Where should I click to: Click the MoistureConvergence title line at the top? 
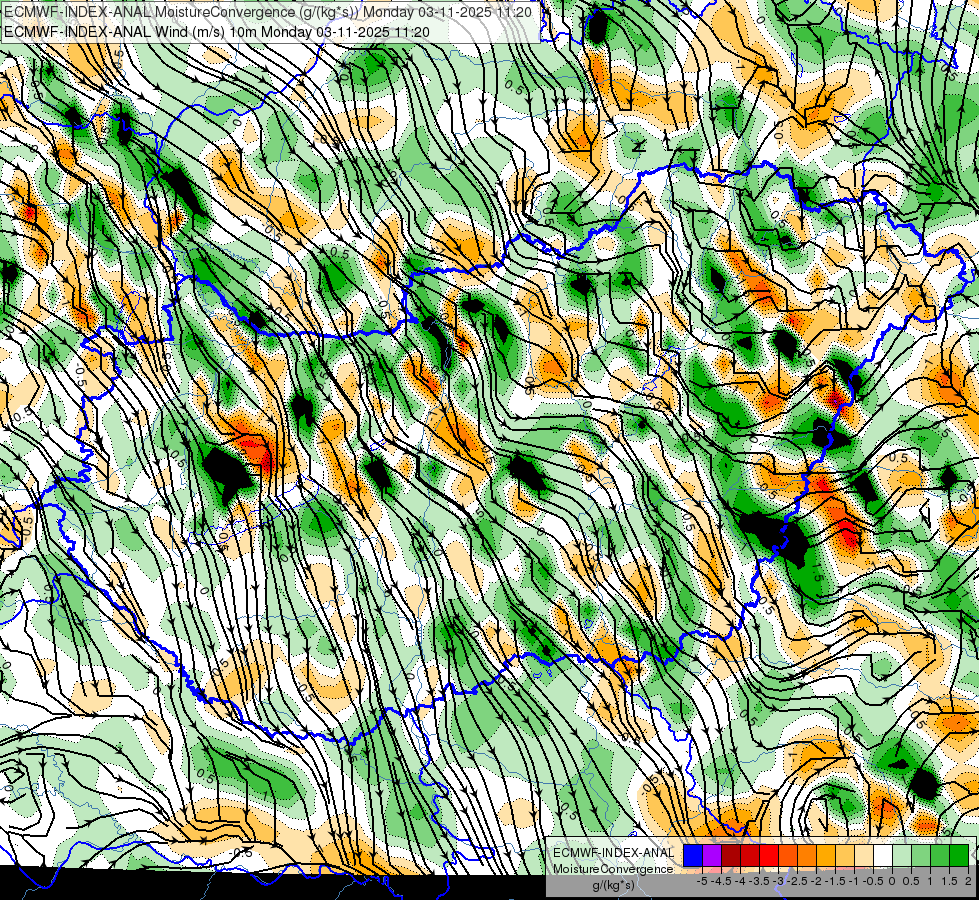pos(268,12)
